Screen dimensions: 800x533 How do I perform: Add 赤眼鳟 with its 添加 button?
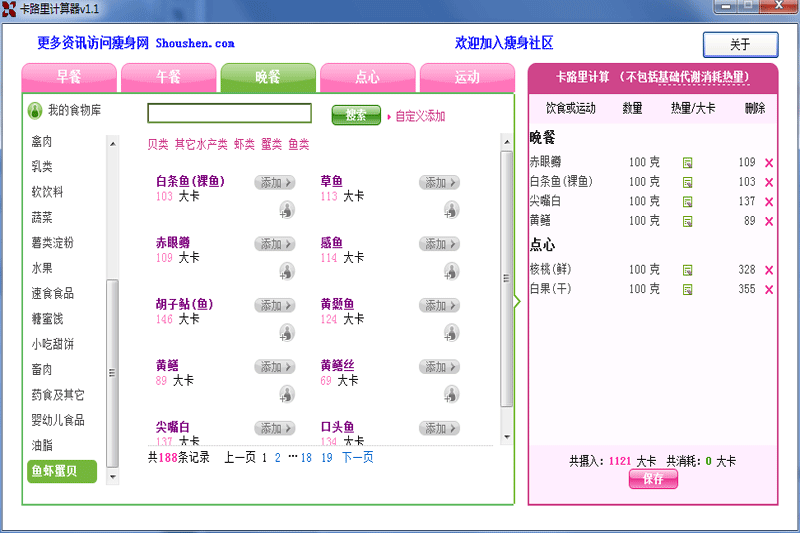pos(275,244)
